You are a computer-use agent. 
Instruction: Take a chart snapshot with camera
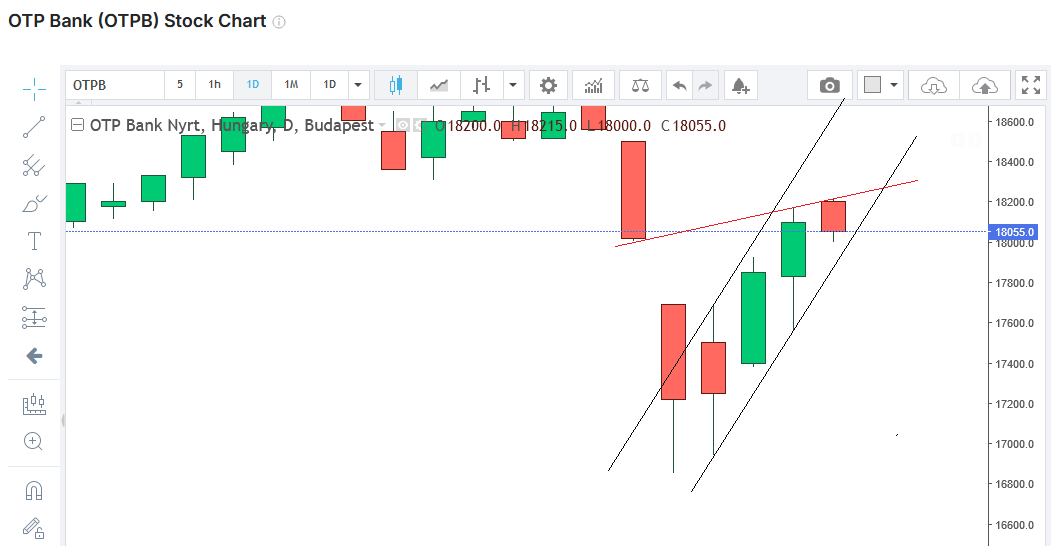(829, 85)
